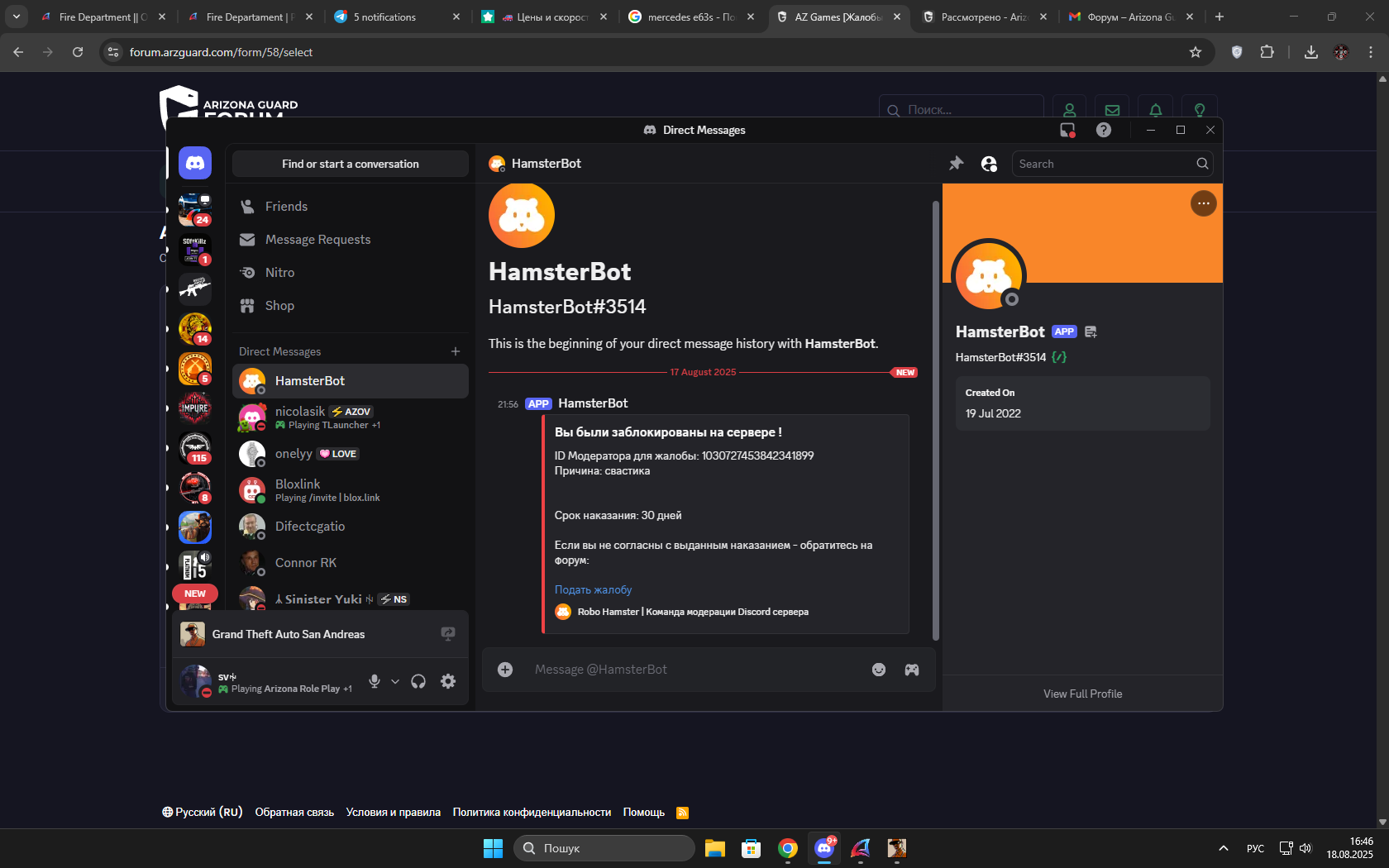
Task: Open Discord help question mark icon
Action: coord(1104,130)
